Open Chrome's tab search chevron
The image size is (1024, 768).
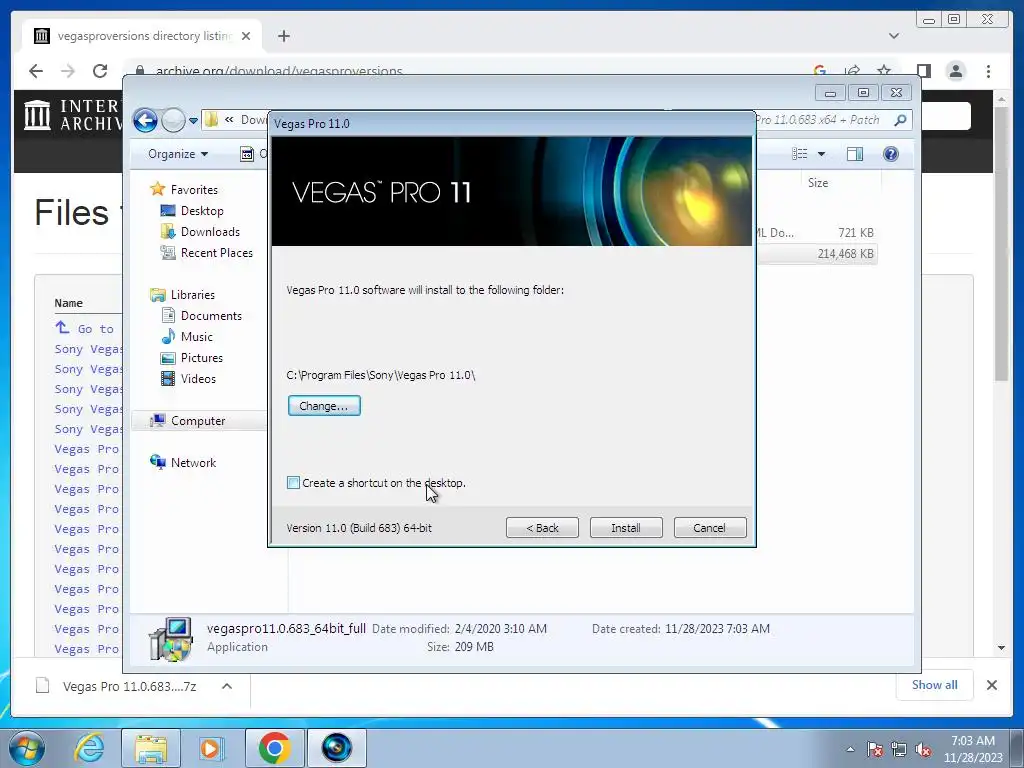click(x=893, y=36)
